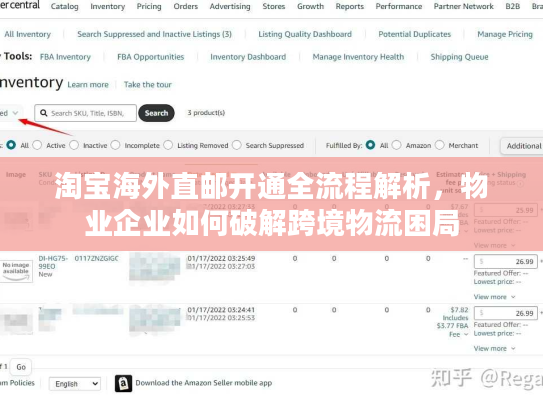The width and height of the screenshot is (543, 408).
Task: Expand the '$3.77 FBA Fee' chevron
Action: pos(466,334)
